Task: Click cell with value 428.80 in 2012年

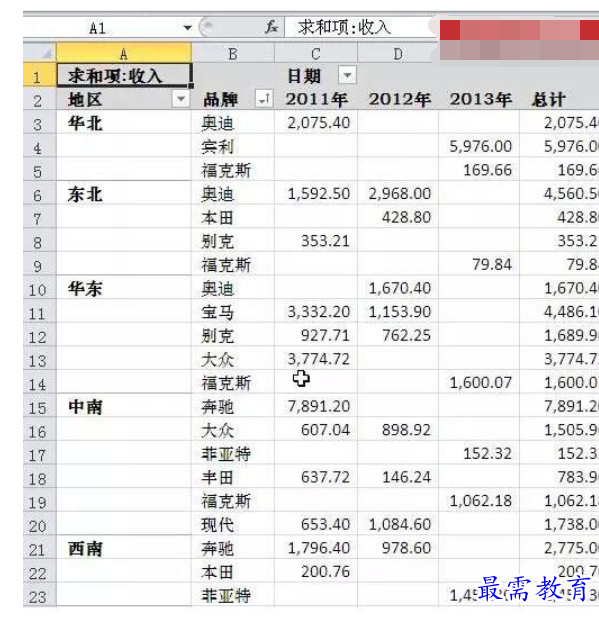Action: pos(398,217)
